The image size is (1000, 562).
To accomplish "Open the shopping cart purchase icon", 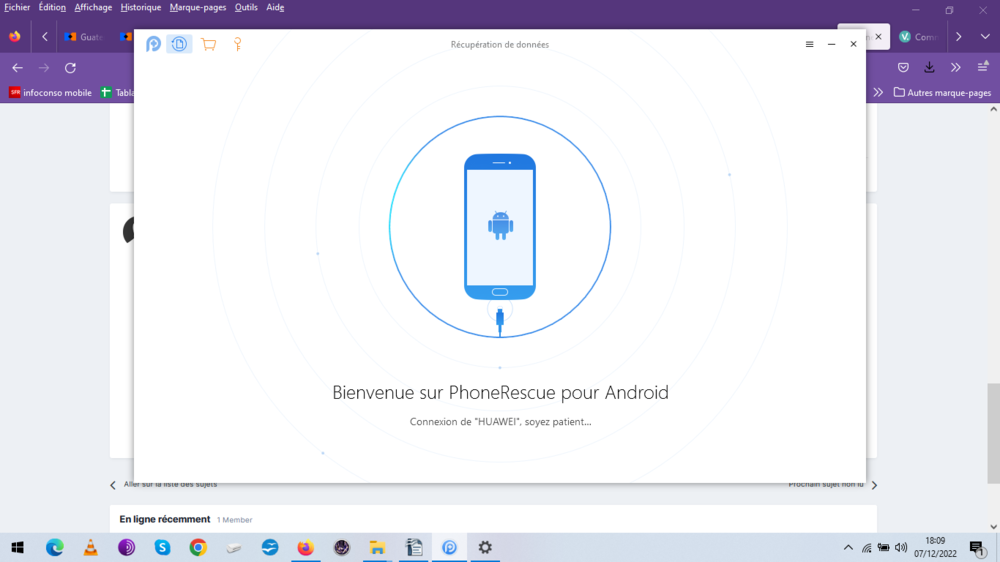I will (208, 44).
